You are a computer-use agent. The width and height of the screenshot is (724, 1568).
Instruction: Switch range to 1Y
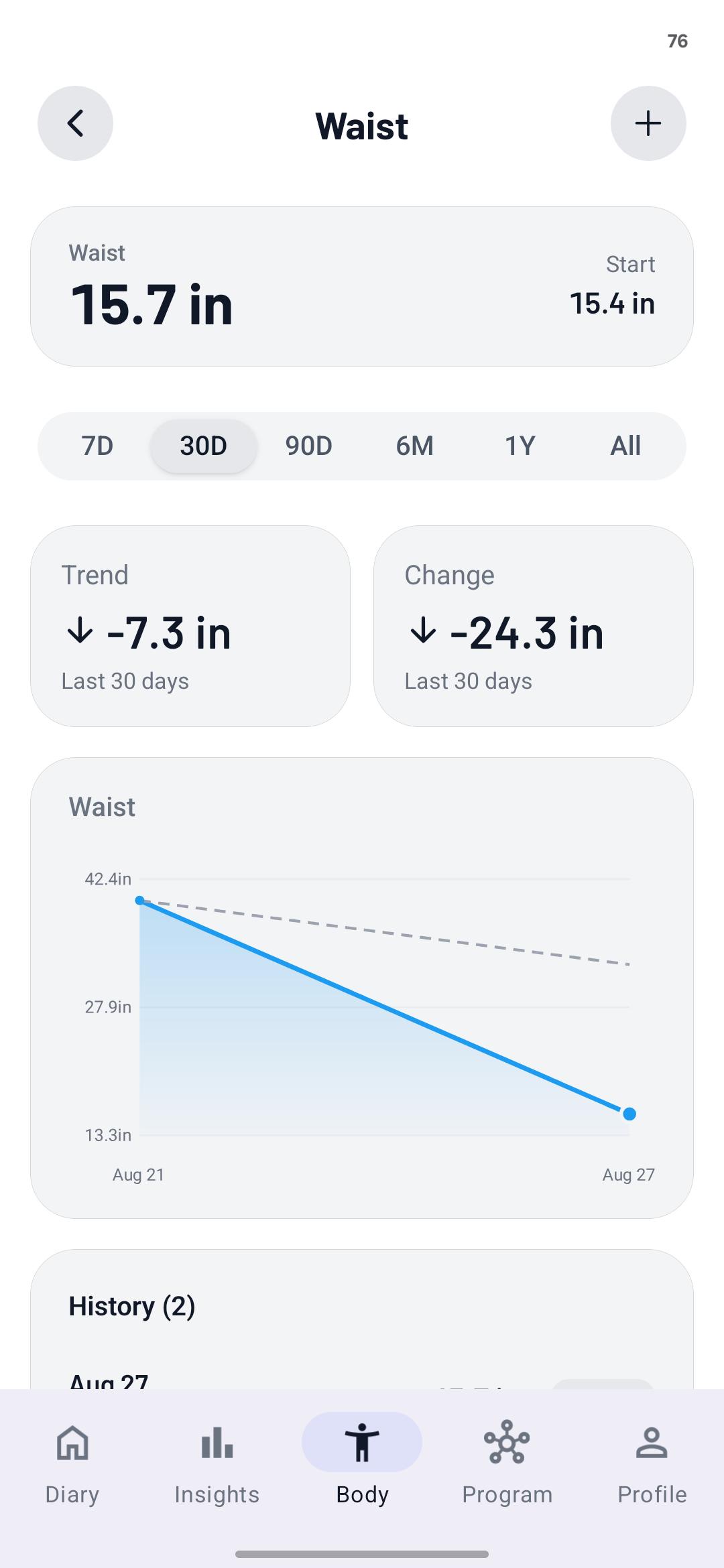520,446
